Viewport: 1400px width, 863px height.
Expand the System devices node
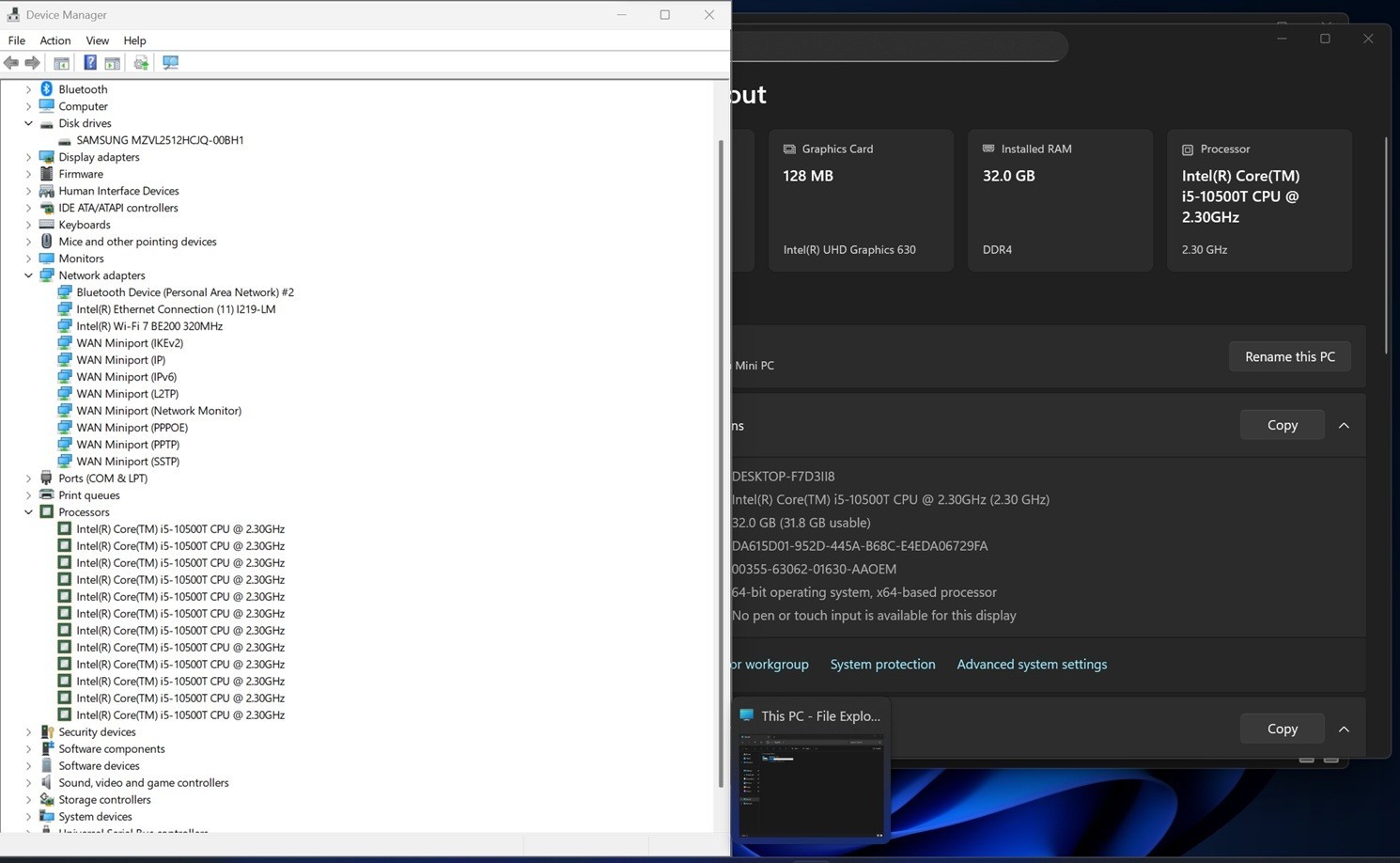pyautogui.click(x=28, y=817)
